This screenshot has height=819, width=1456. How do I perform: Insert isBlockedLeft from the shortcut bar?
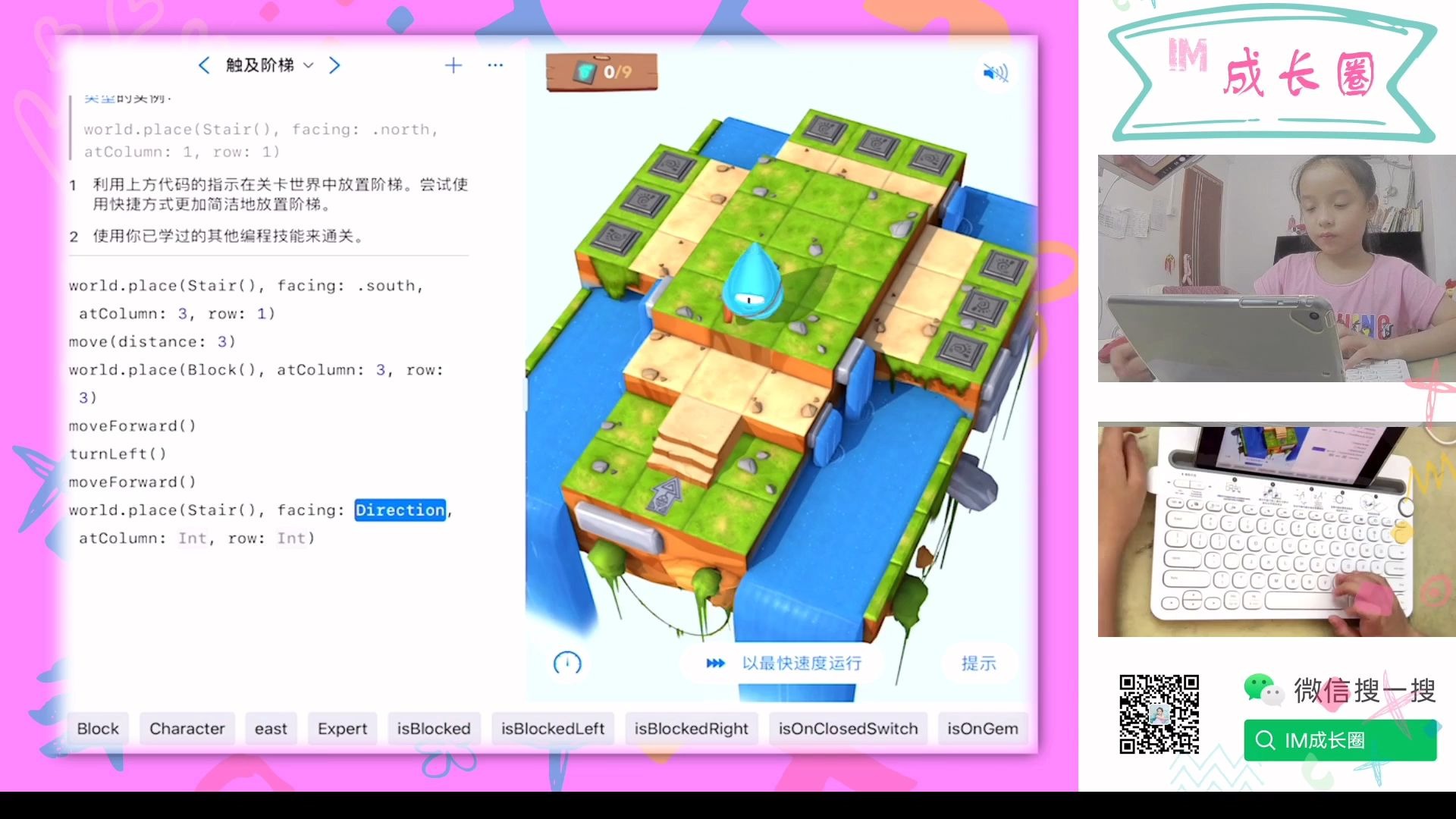coord(553,729)
